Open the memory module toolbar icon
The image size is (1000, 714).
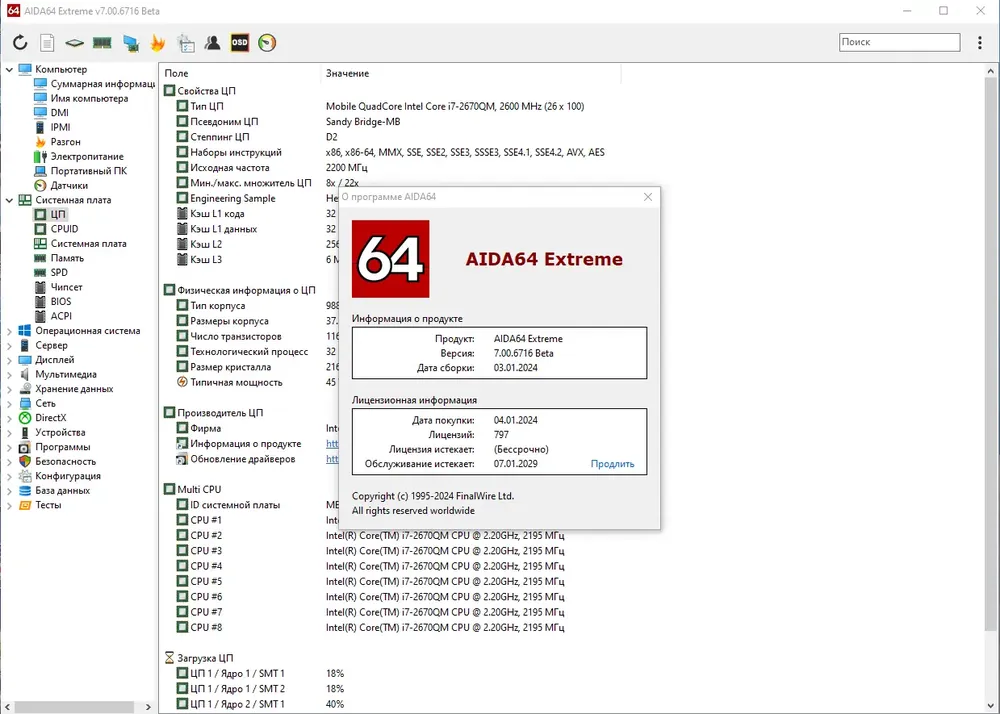(x=102, y=43)
